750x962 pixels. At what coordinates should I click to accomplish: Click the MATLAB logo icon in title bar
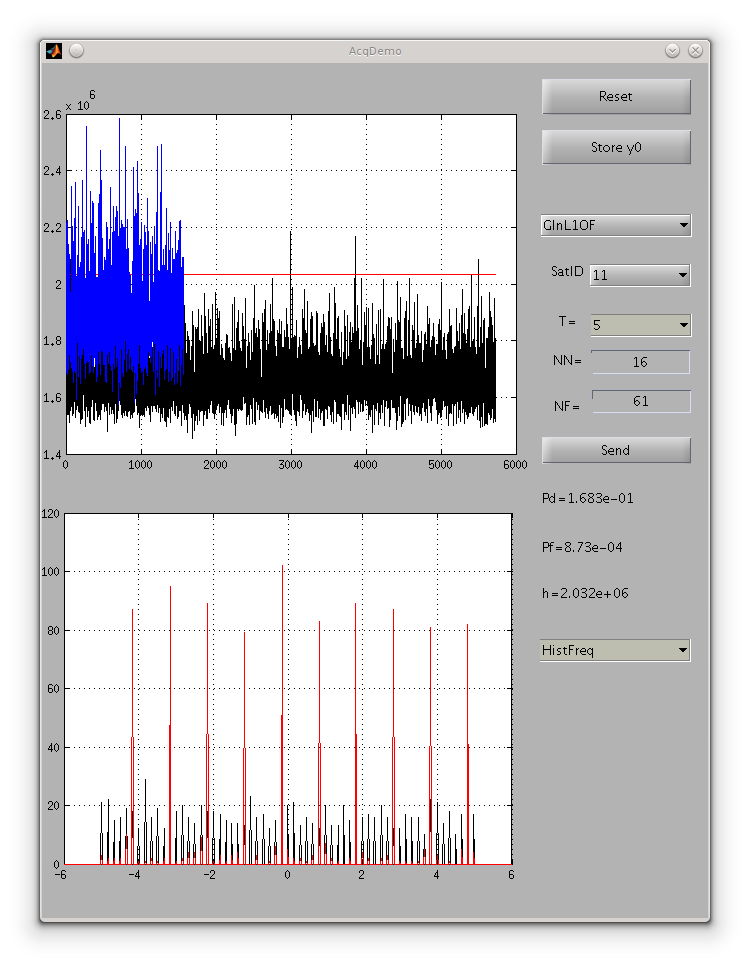coord(54,51)
